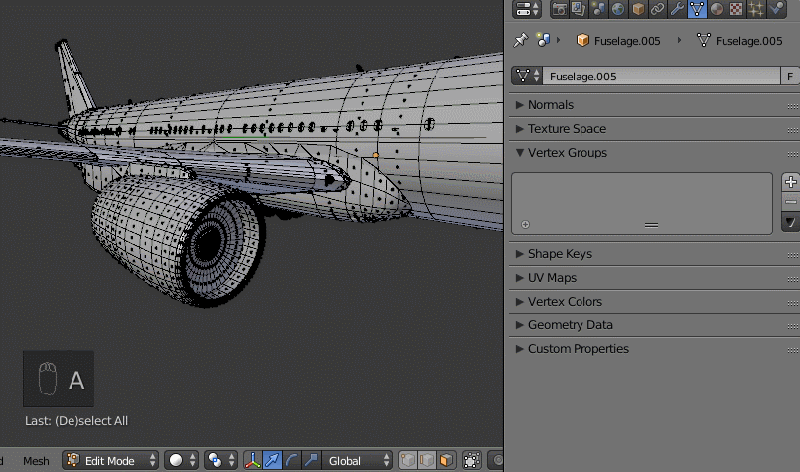Click Fuselage.005 mesh data in breadcrumb
Viewport: 800px width, 472px height.
tap(740, 41)
